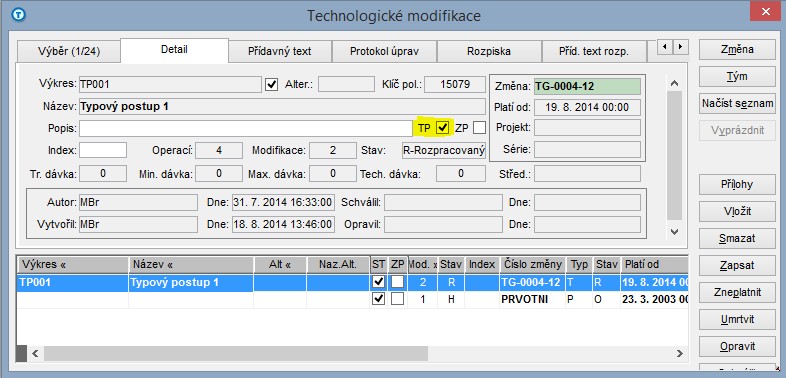Select the PRVOTNI cell in grid
This screenshot has height=378, width=786.
coord(533,299)
